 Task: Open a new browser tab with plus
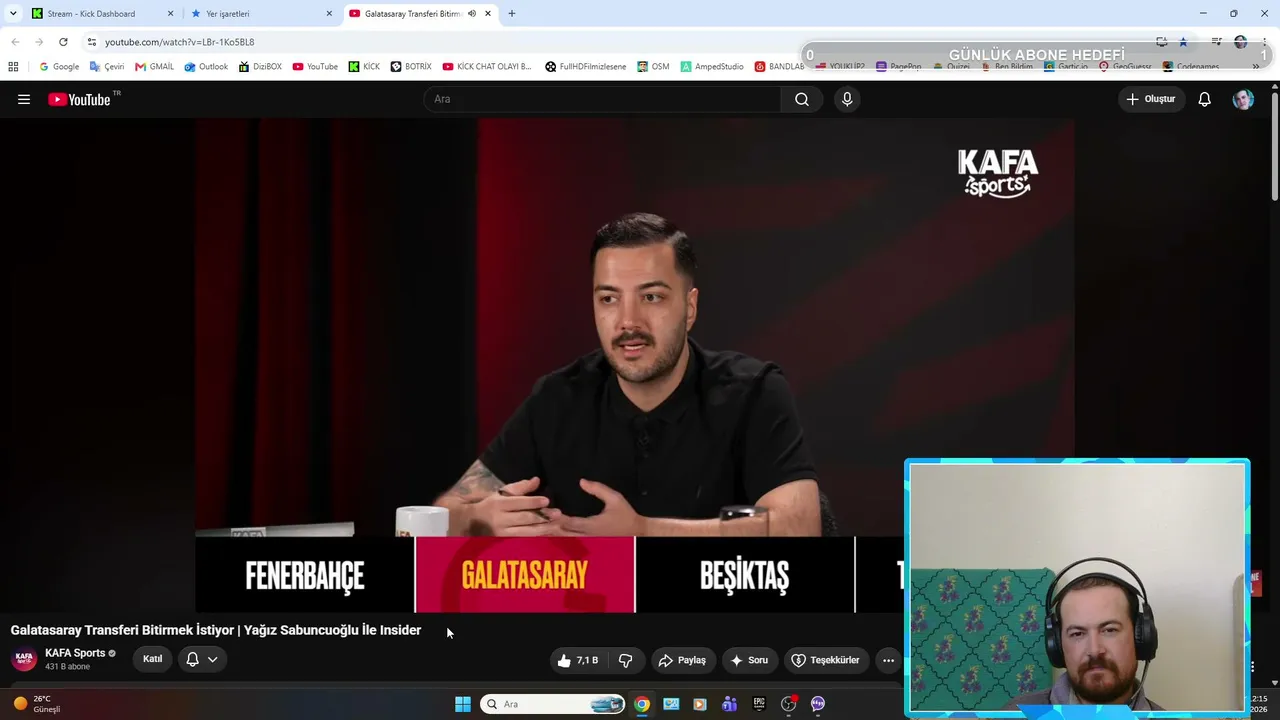pyautogui.click(x=512, y=14)
